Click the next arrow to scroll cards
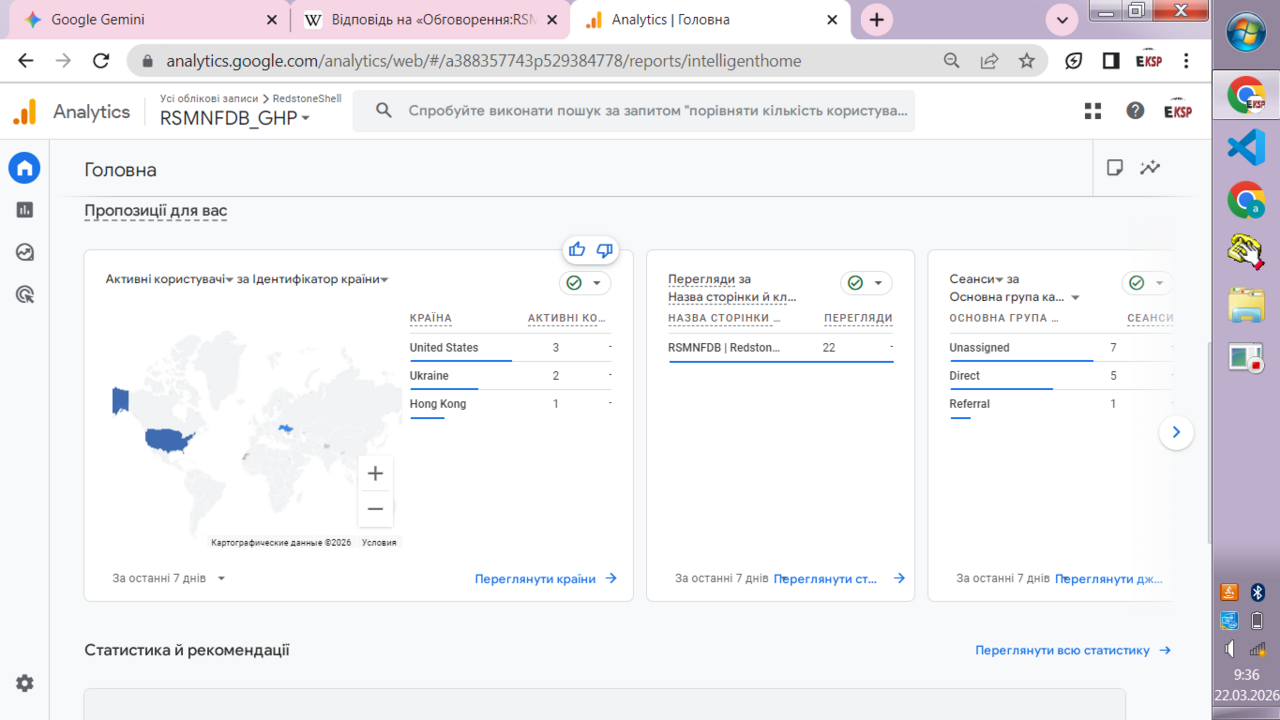This screenshot has height=720, width=1280. coord(1176,432)
